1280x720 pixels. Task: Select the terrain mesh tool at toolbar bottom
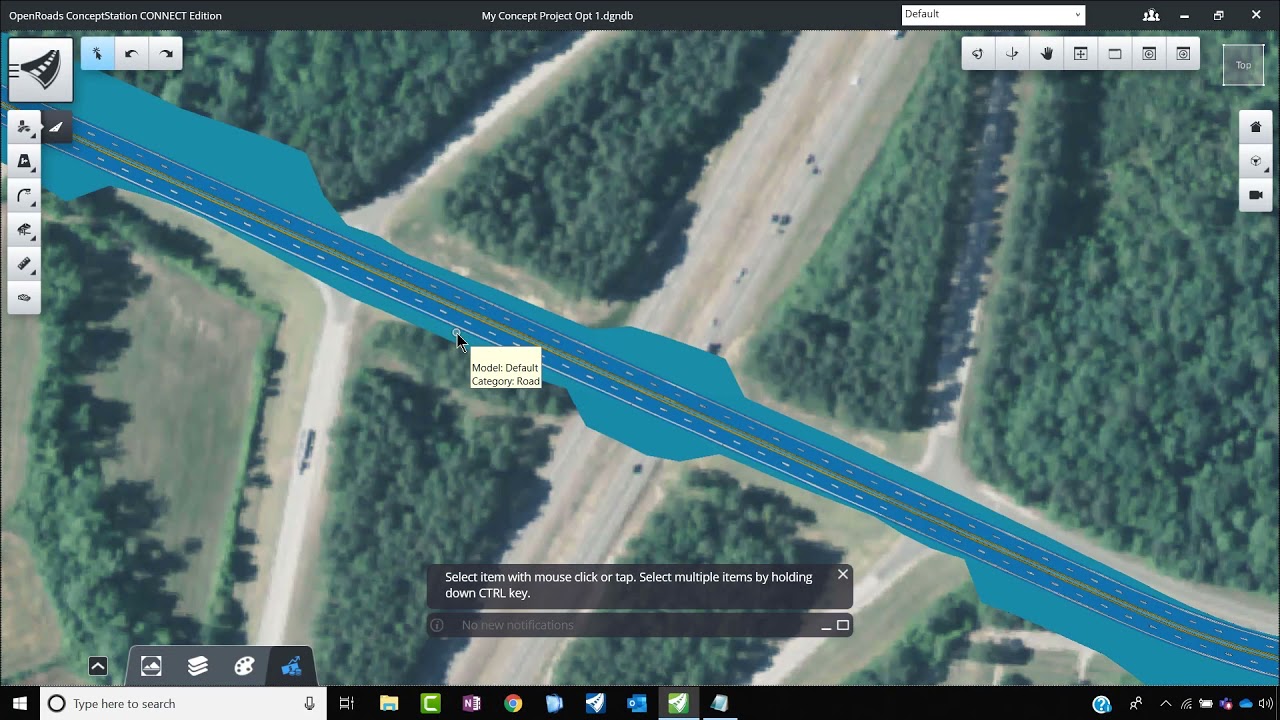click(x=24, y=298)
